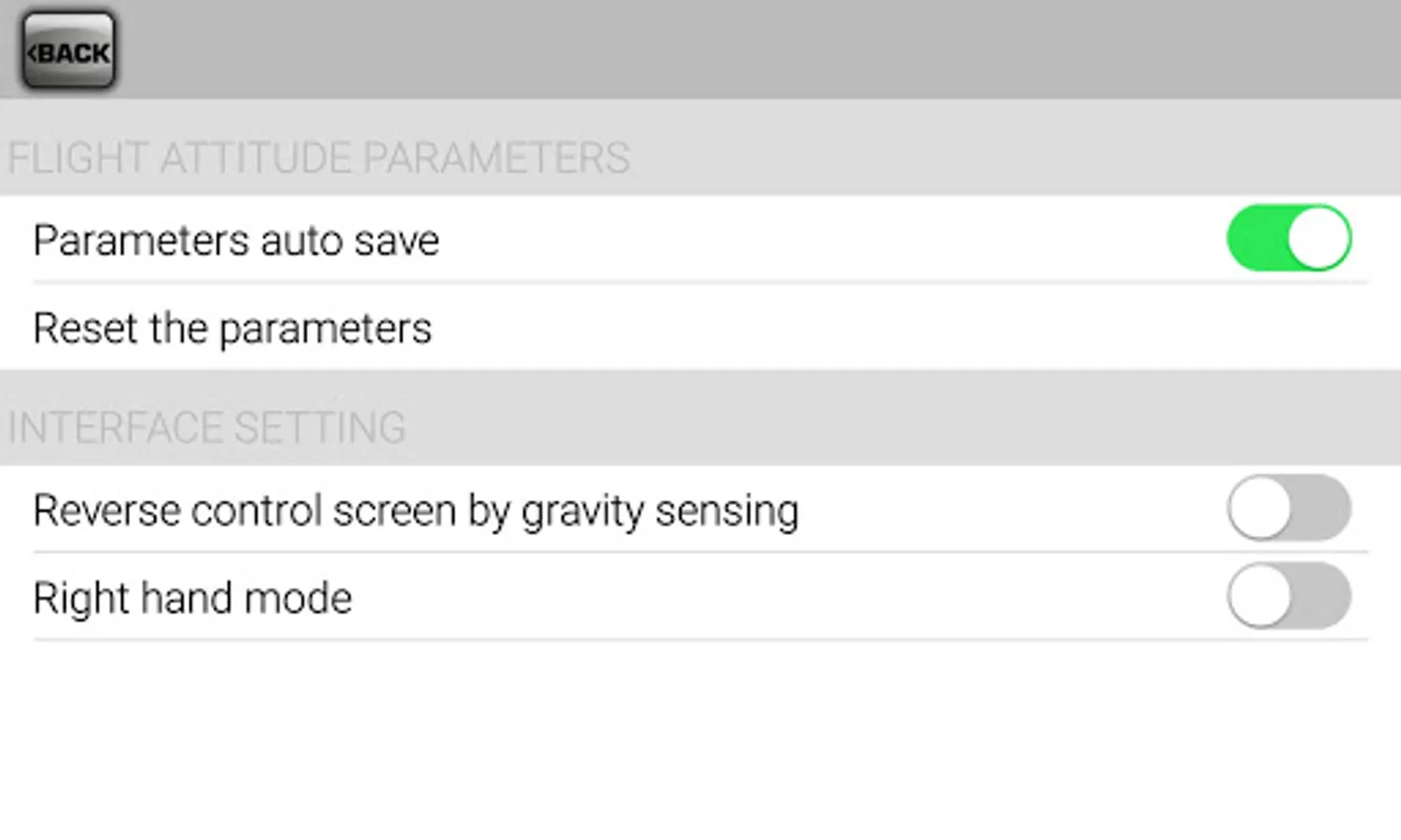
Task: Disable the Parameters auto save switch
Action: pyautogui.click(x=1288, y=239)
